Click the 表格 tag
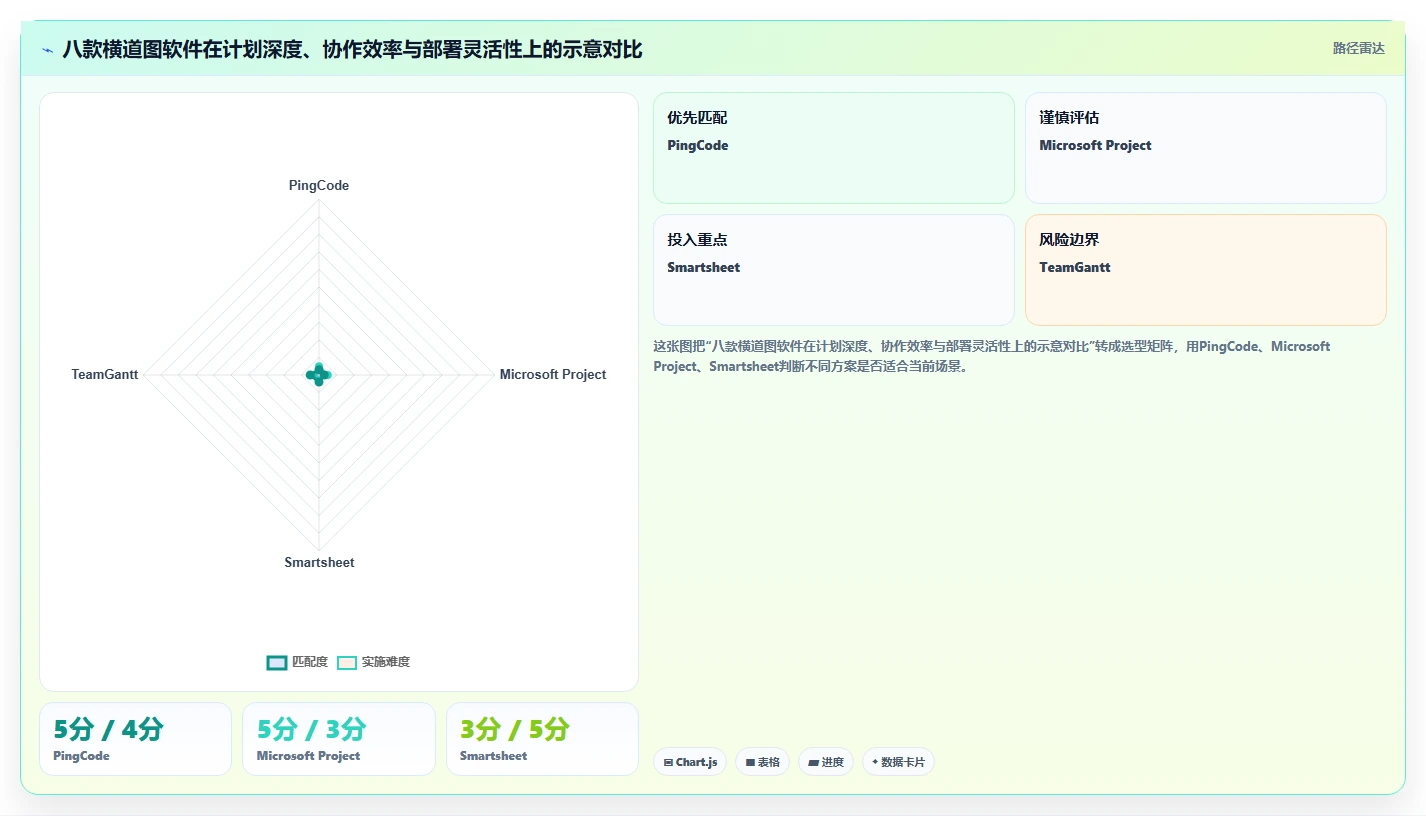This screenshot has height=816, width=1426. (x=762, y=762)
